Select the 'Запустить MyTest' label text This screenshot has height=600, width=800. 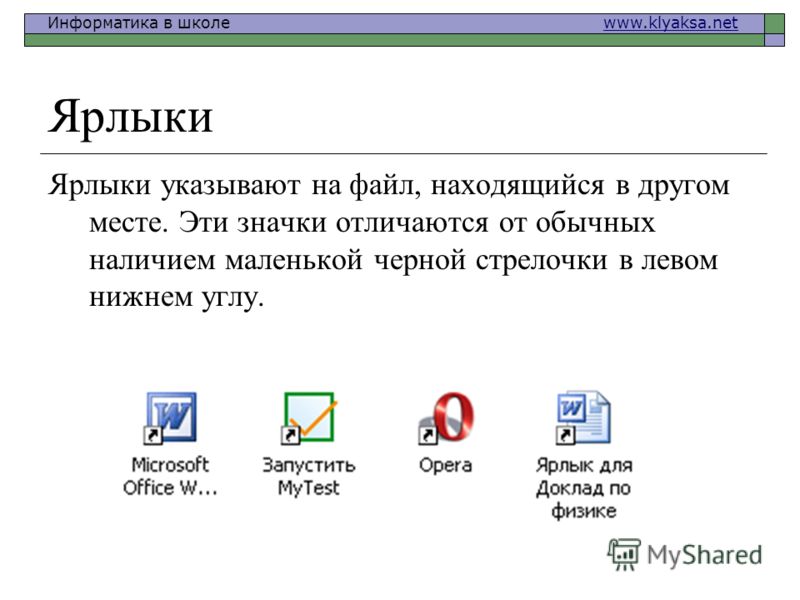click(x=309, y=477)
